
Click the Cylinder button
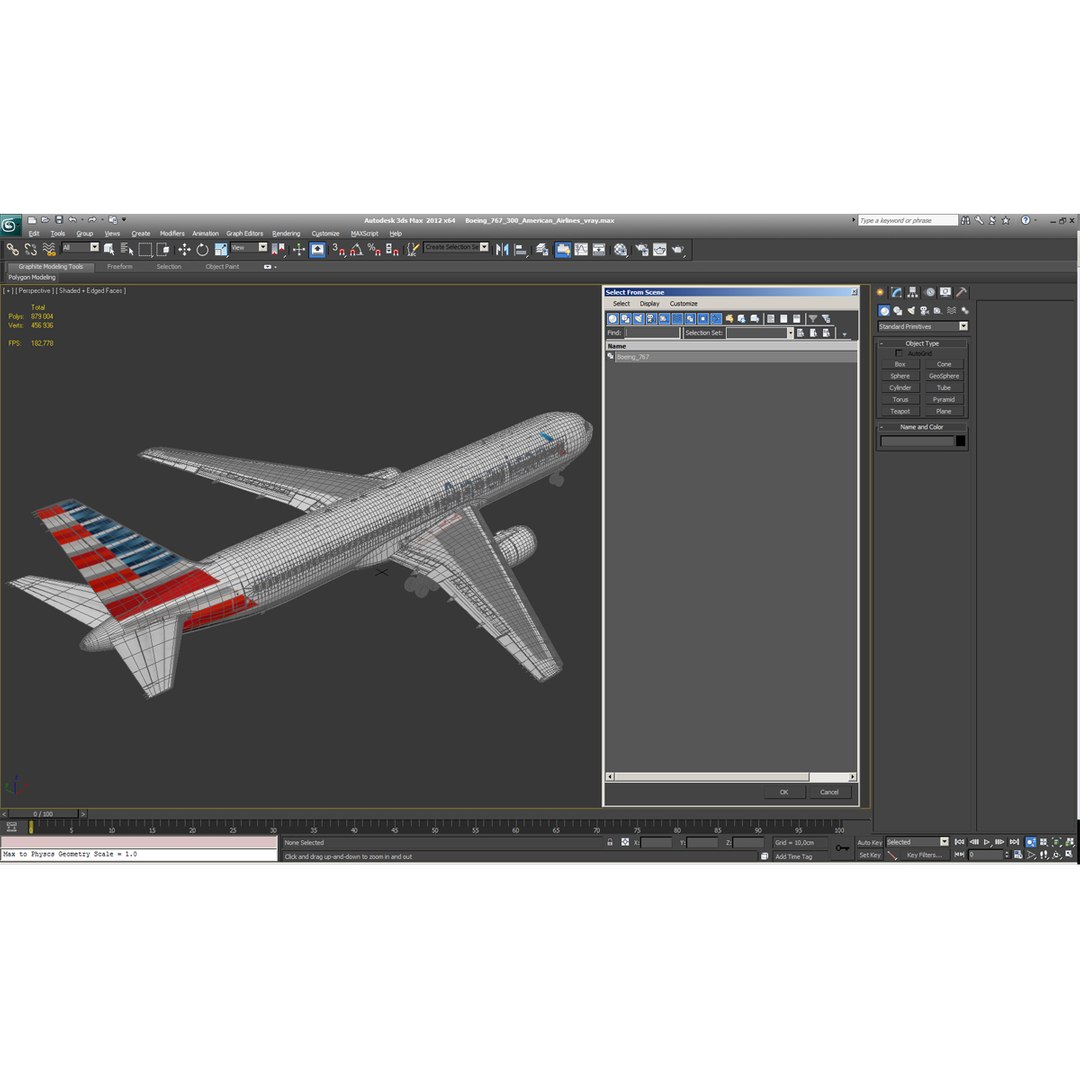click(900, 388)
